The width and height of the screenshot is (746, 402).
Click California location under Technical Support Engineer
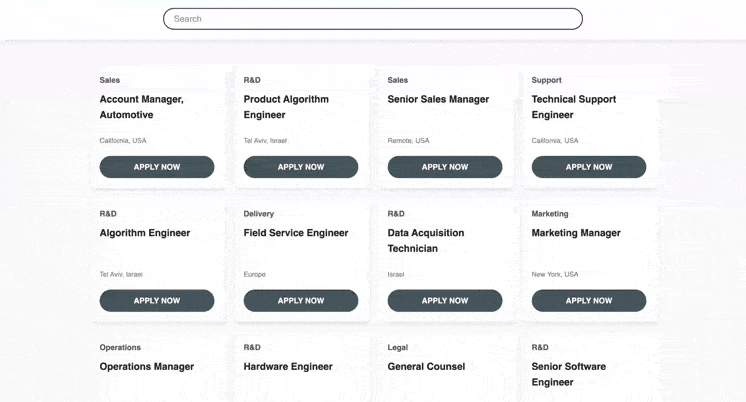click(x=555, y=140)
